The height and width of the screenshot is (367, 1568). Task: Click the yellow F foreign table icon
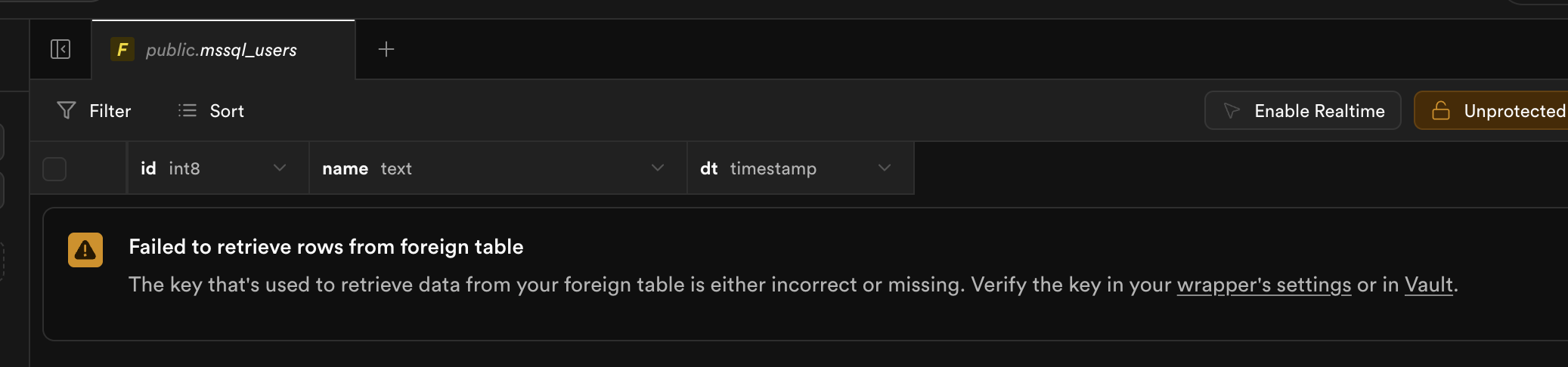[x=122, y=50]
